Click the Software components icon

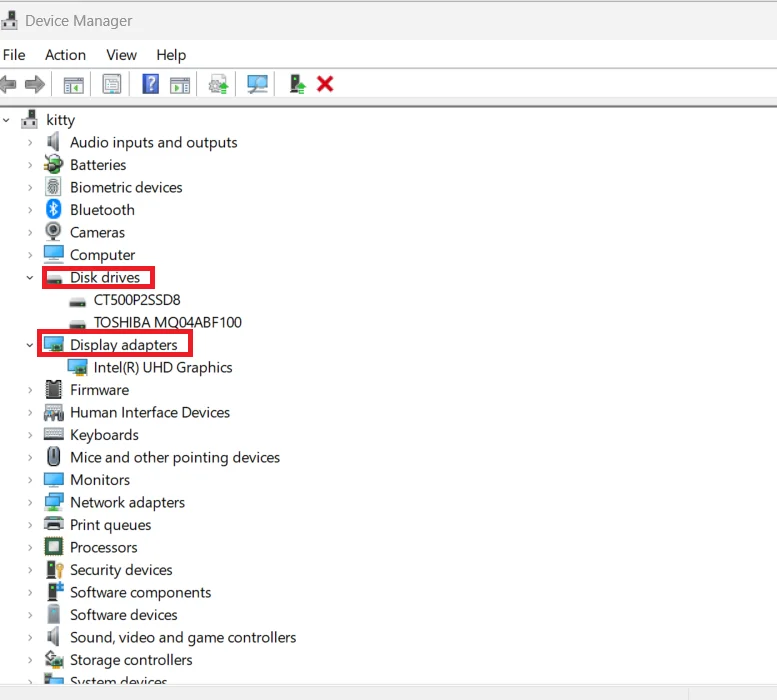point(56,592)
